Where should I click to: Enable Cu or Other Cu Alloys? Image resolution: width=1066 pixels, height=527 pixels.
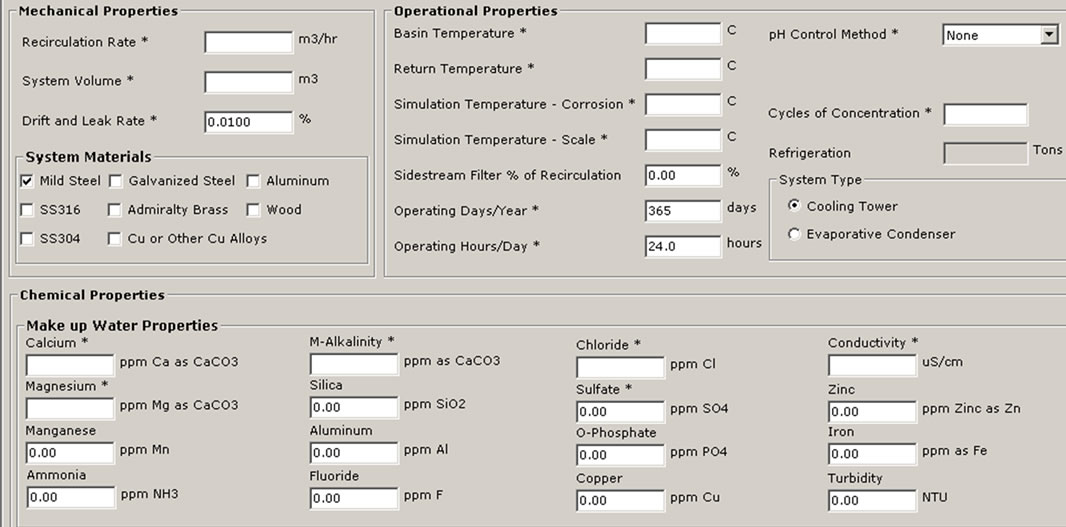115,239
